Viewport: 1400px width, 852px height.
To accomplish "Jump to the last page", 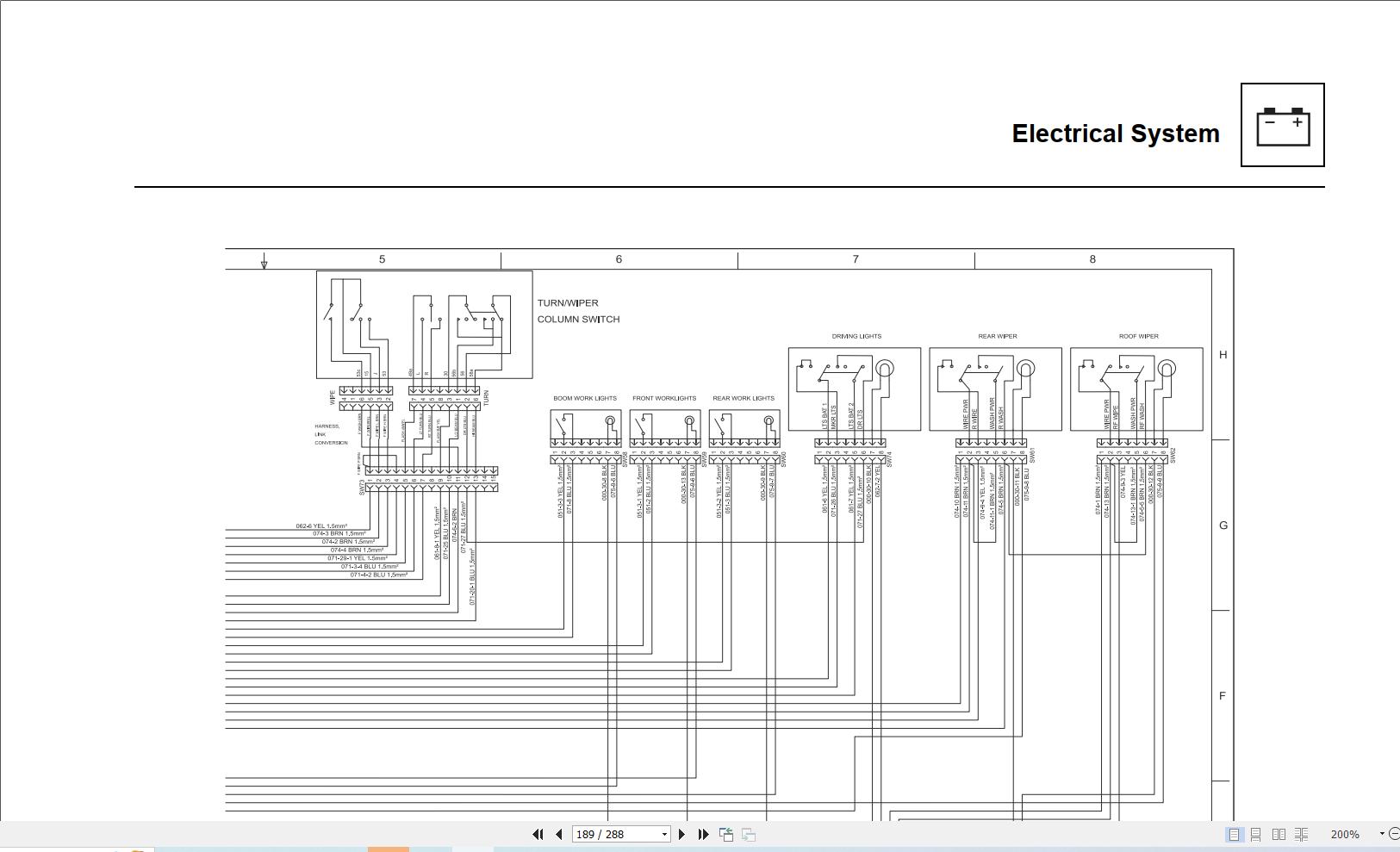I will click(x=703, y=834).
